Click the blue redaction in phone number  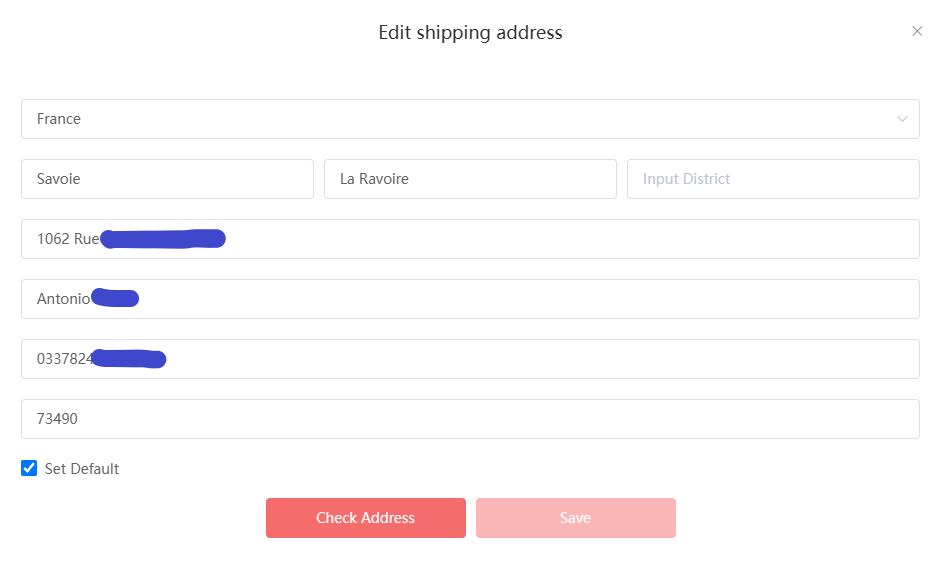click(x=129, y=358)
